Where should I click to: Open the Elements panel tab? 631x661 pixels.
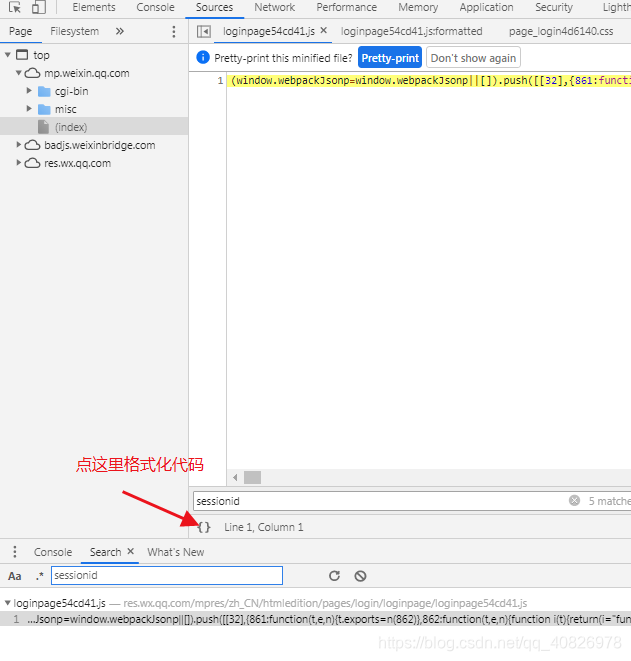tap(94, 8)
